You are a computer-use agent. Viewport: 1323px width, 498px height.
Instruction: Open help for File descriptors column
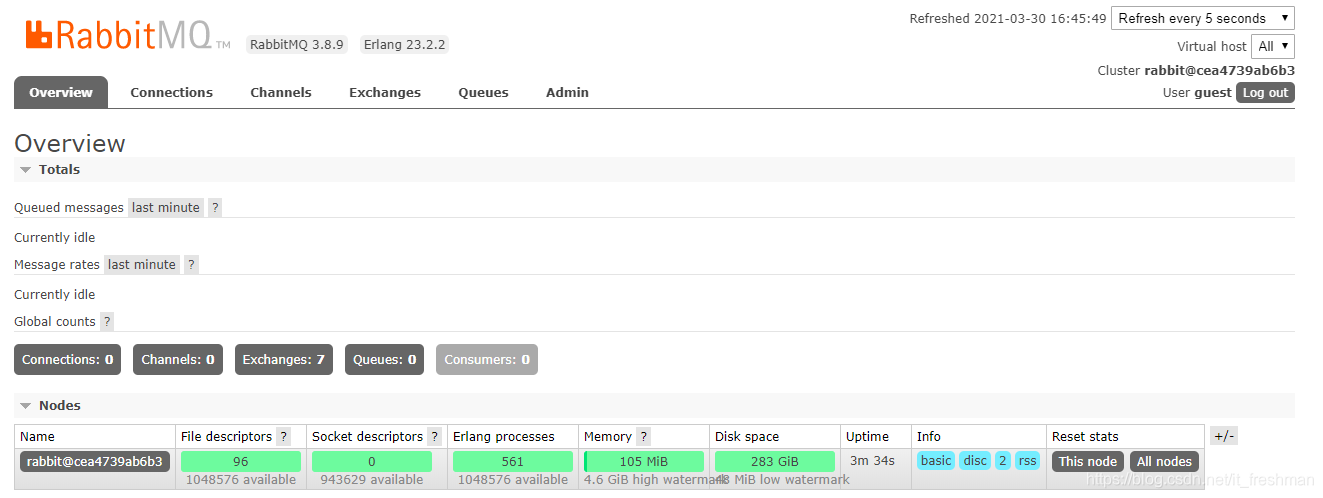point(283,437)
